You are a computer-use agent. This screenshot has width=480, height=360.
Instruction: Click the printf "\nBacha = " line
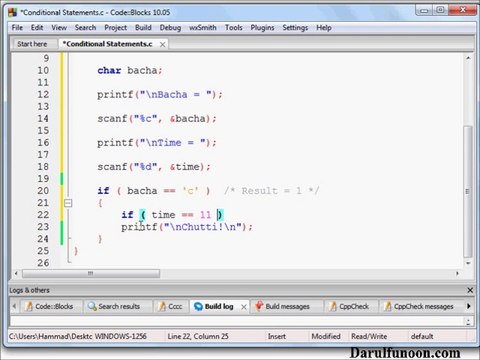click(x=160, y=95)
